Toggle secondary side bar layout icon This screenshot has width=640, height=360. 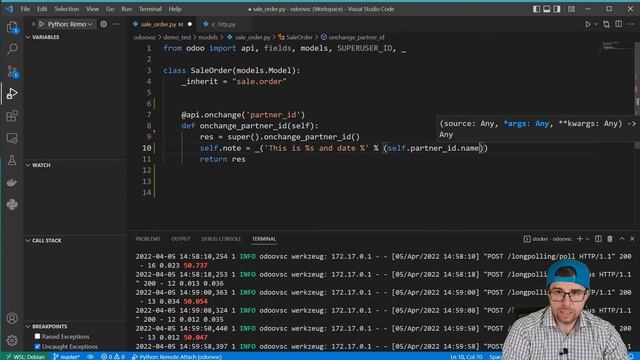pos(557,9)
